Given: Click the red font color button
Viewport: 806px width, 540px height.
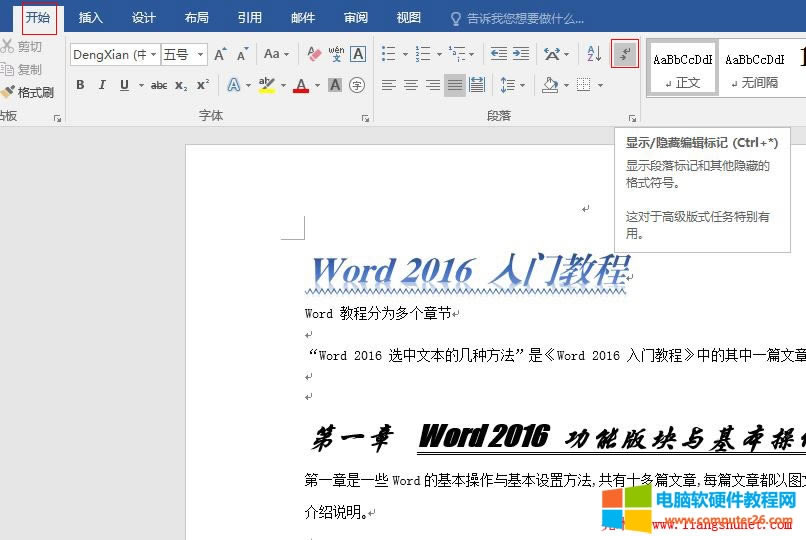Looking at the screenshot, I should coord(300,86).
